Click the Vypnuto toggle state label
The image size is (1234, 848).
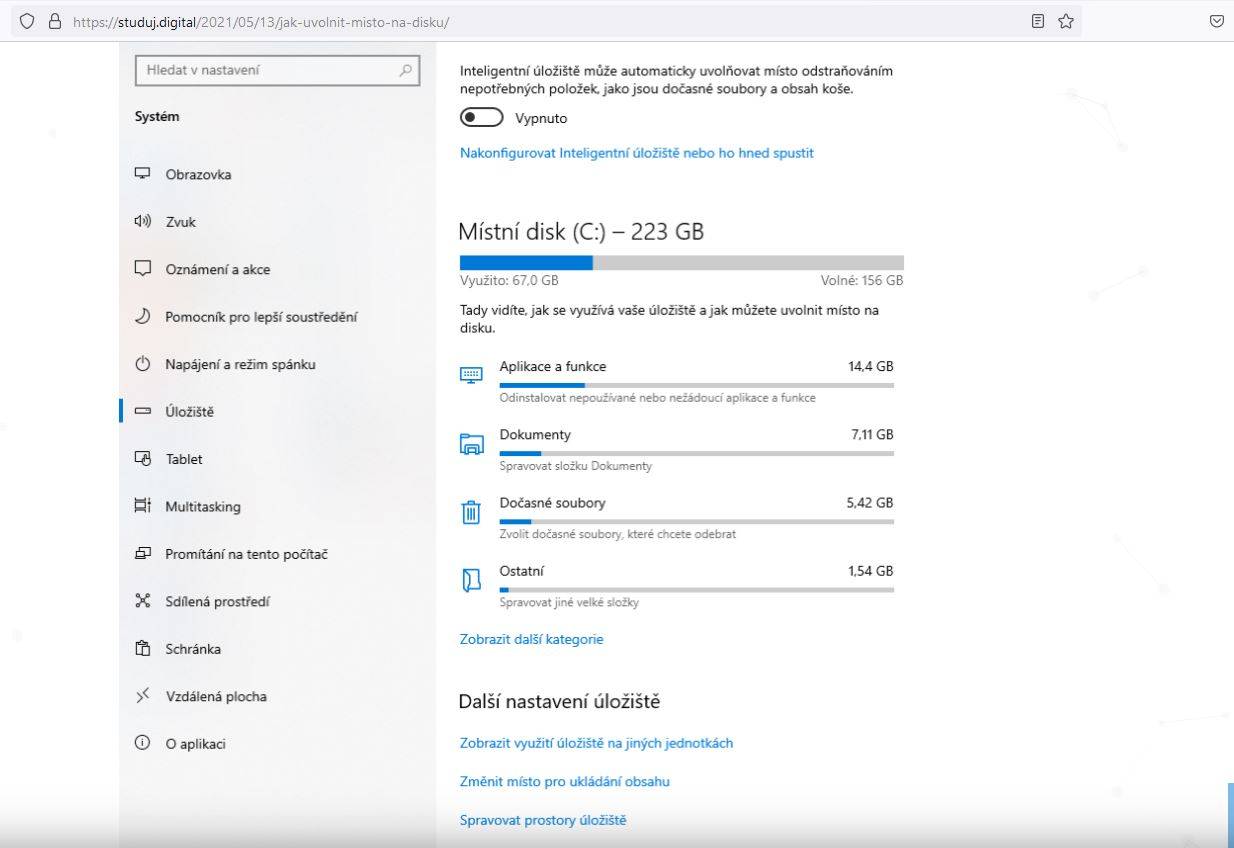click(x=541, y=118)
